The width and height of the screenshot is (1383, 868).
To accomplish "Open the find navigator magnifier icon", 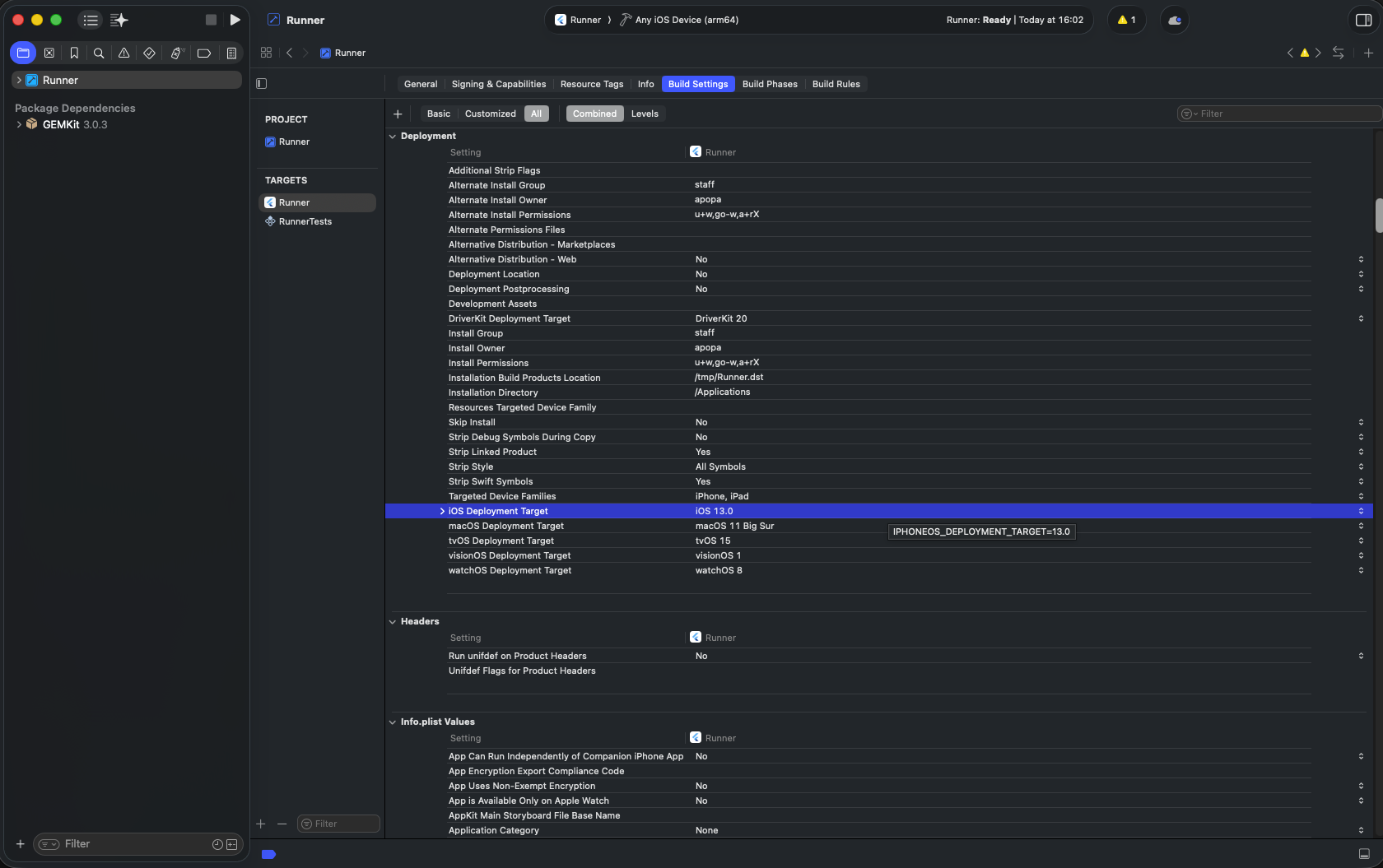I will (x=99, y=53).
